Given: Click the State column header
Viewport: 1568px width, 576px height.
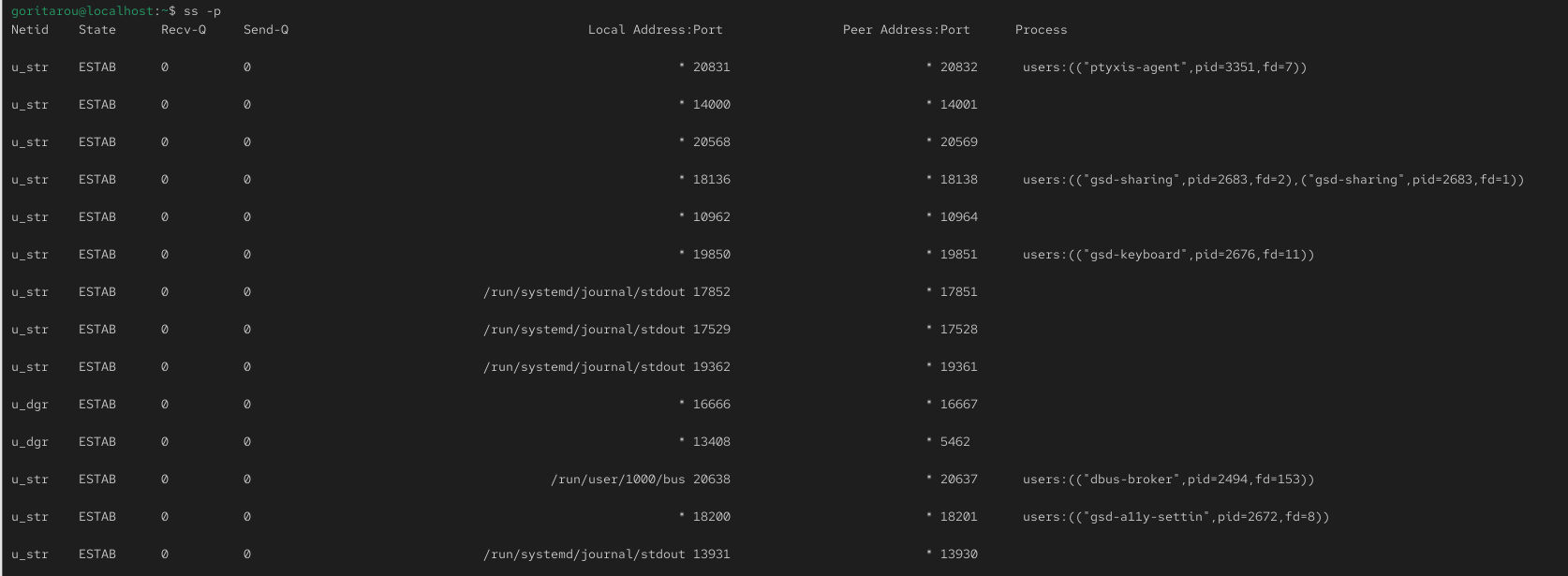Looking at the screenshot, I should click(x=97, y=30).
